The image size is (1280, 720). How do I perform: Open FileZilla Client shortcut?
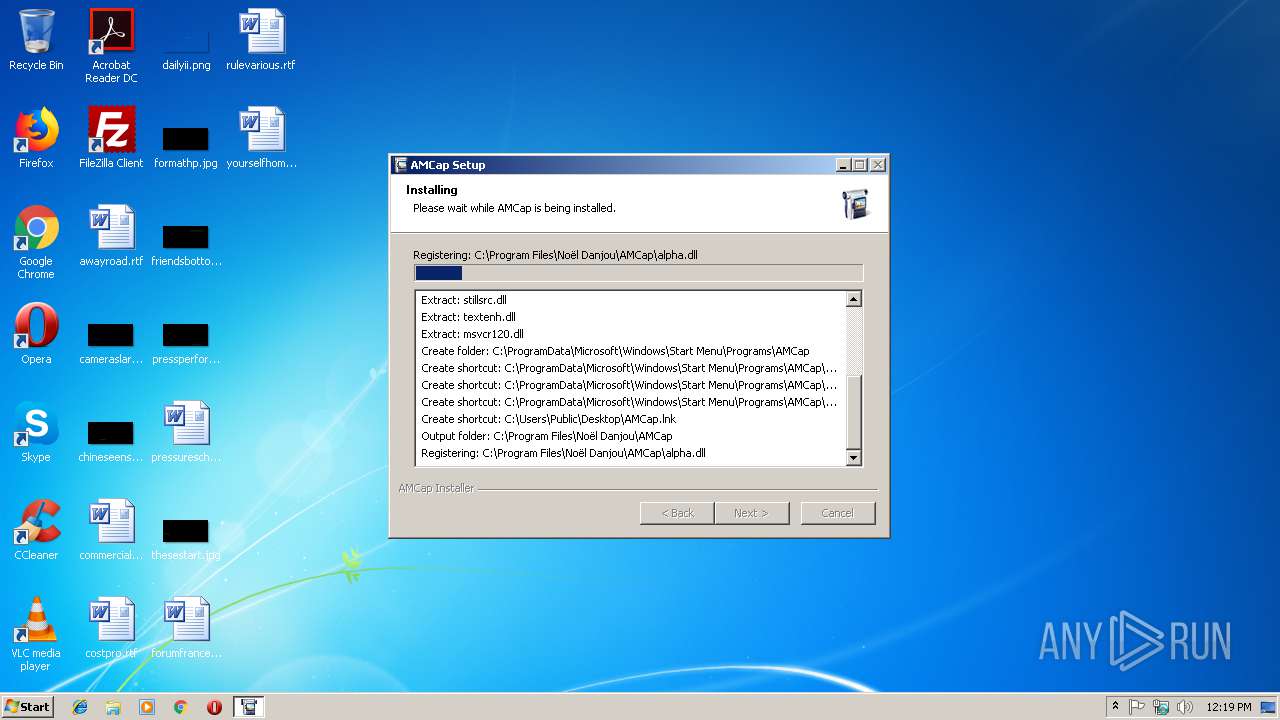click(111, 138)
